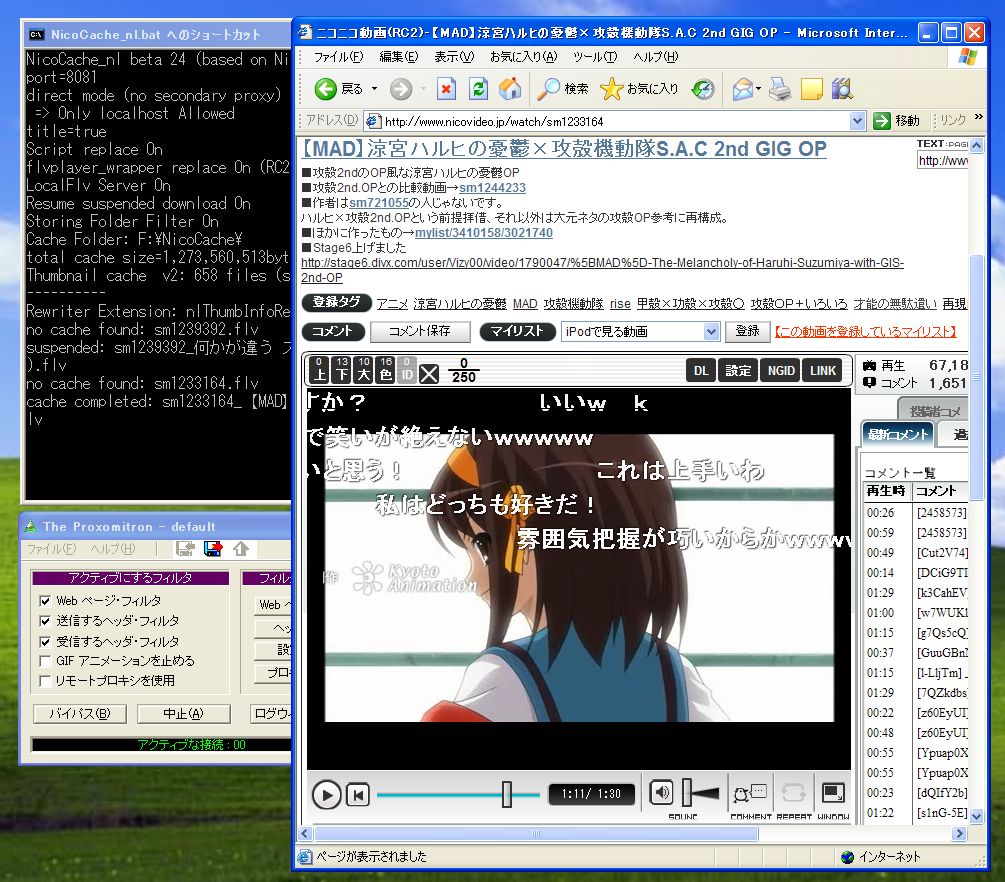This screenshot has height=882, width=1005.
Task: Toggle the REPEAT playback icon
Action: (x=793, y=794)
